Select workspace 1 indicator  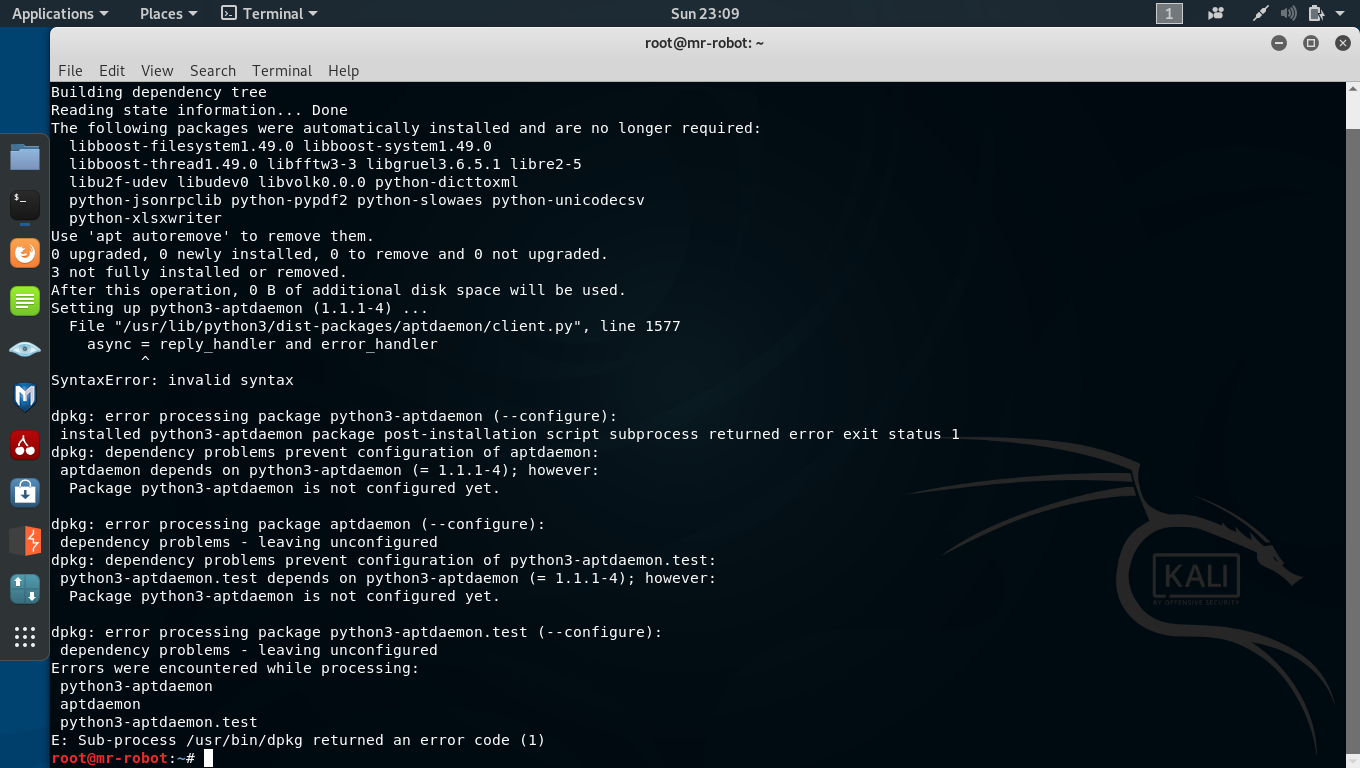[x=1169, y=14]
